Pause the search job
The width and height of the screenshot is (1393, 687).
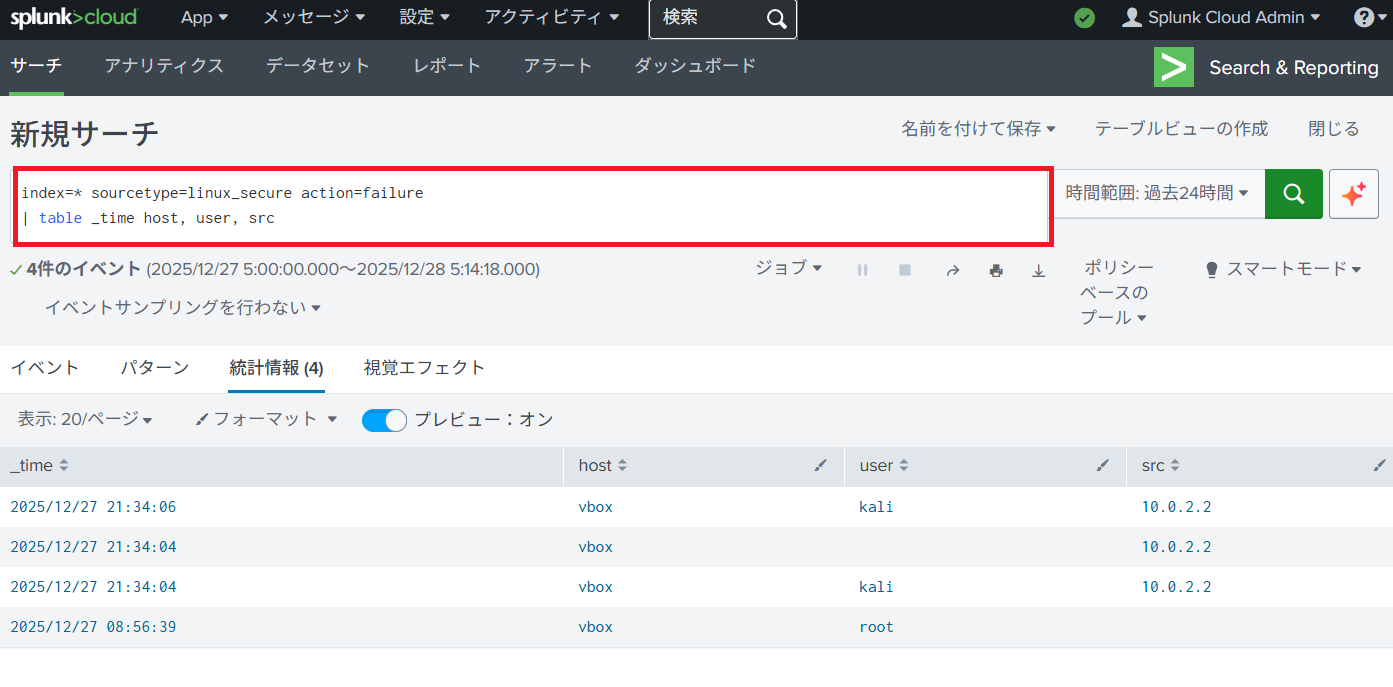click(863, 270)
